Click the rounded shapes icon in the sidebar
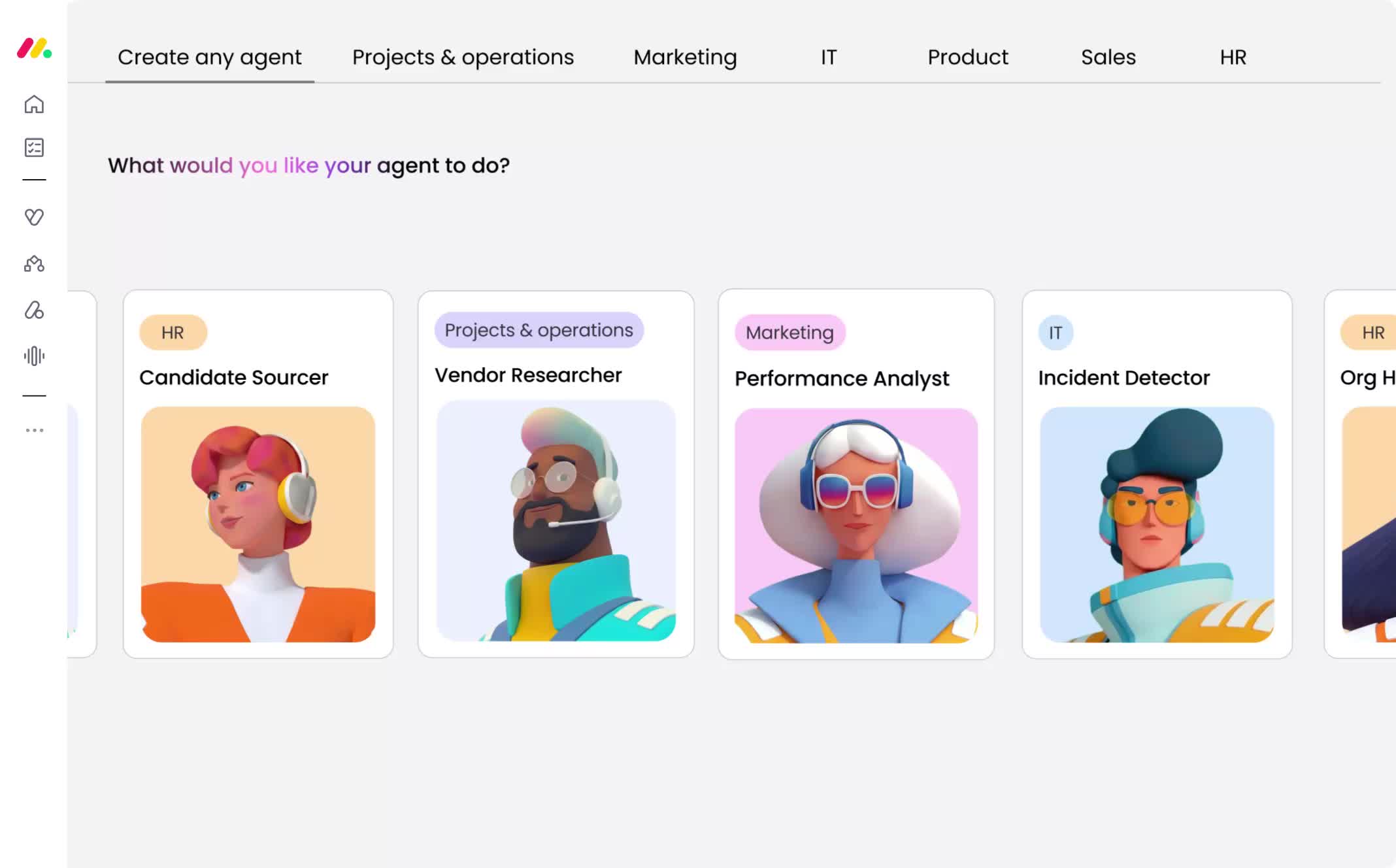 (x=34, y=310)
